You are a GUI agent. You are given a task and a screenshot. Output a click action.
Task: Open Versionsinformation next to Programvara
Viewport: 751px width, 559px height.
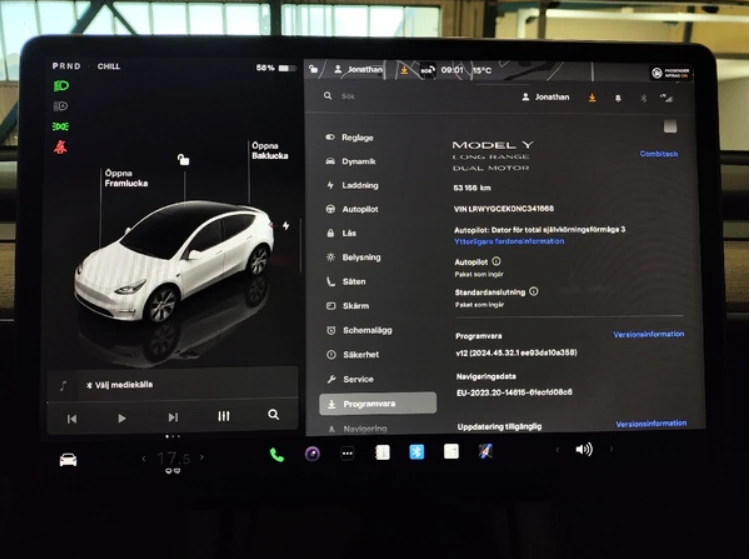tap(649, 334)
